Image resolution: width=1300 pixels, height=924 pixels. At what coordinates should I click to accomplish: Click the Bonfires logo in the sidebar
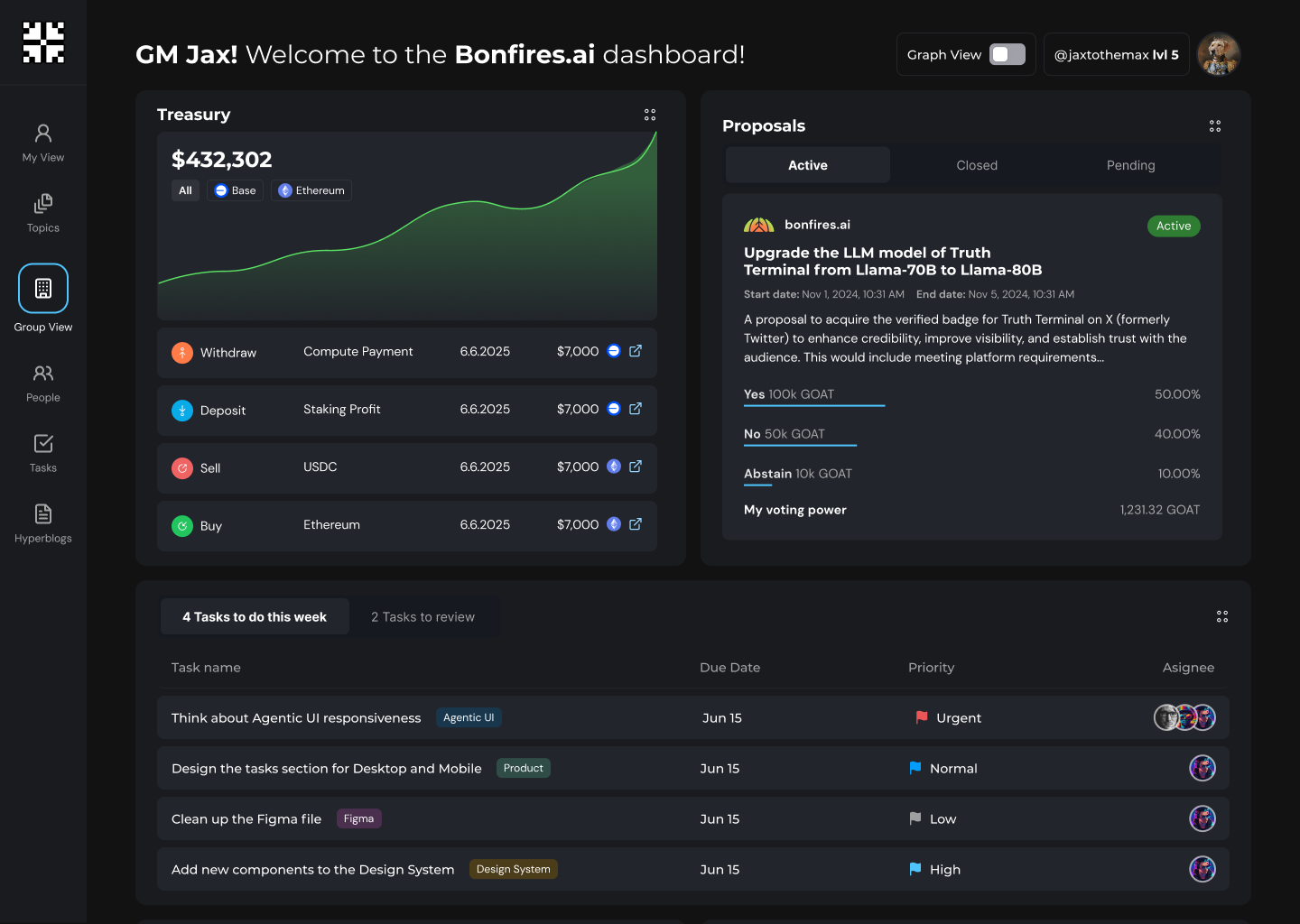43,42
